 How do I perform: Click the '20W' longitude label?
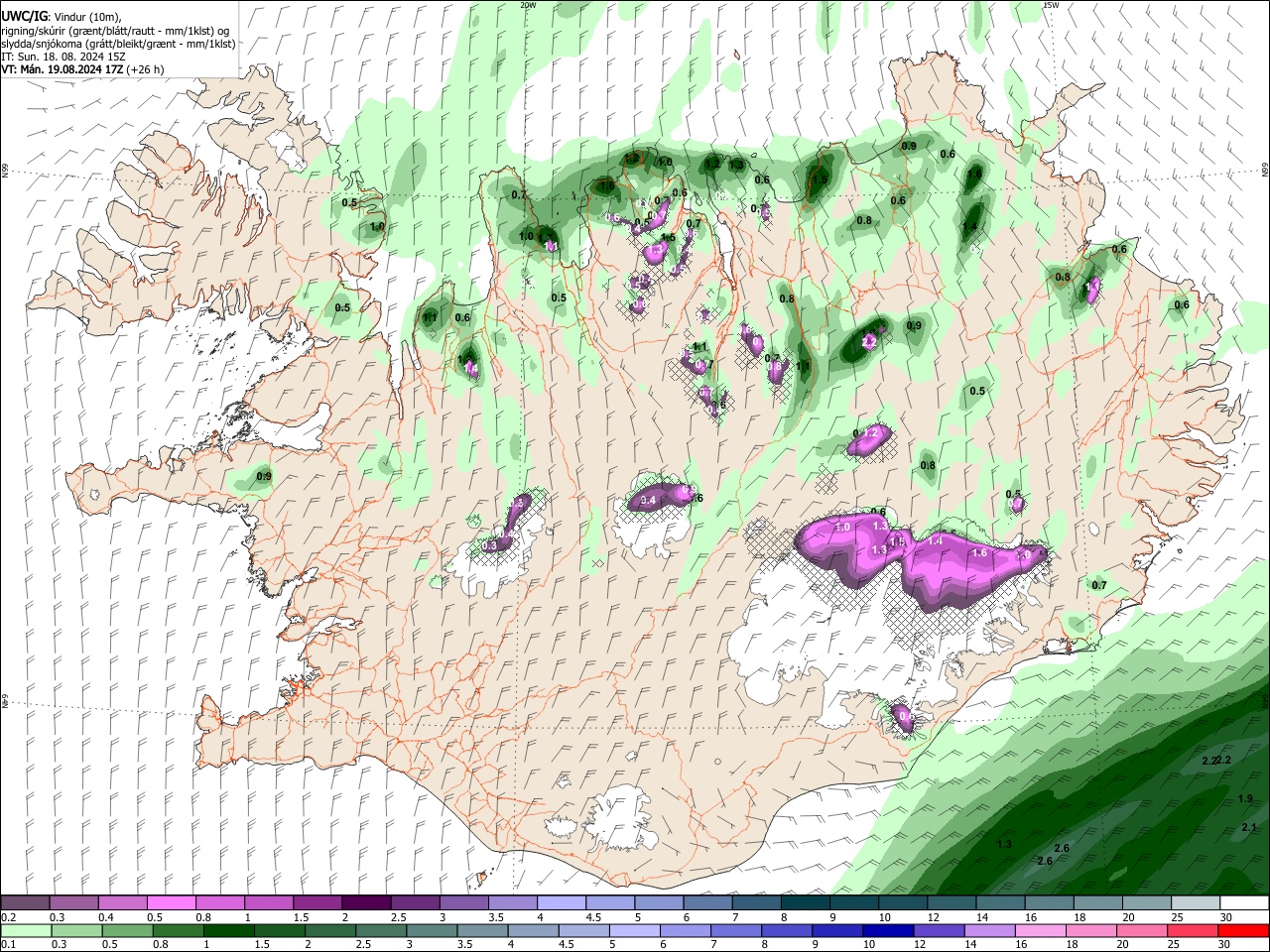pos(528,5)
